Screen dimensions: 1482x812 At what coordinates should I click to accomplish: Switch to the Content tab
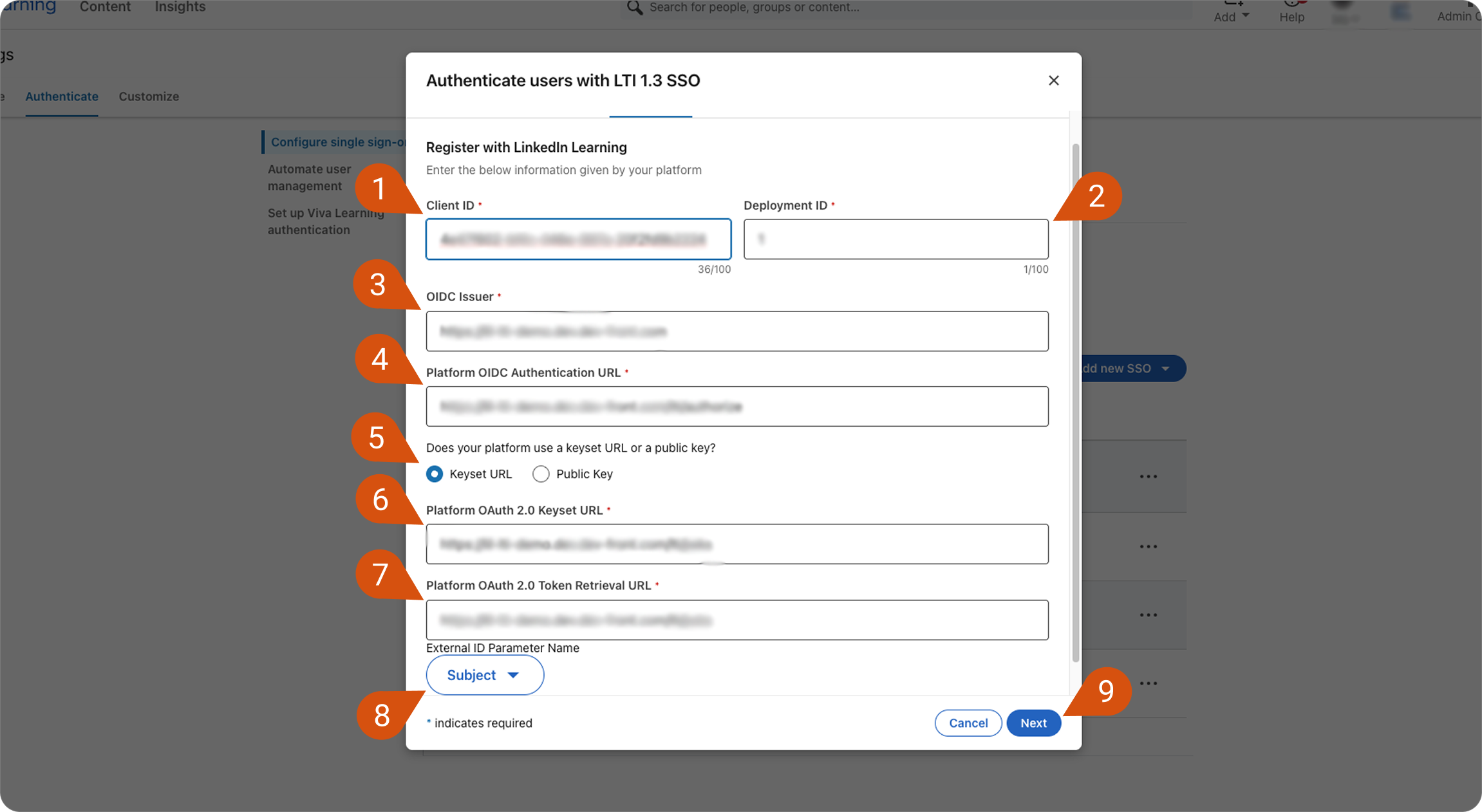pos(105,7)
